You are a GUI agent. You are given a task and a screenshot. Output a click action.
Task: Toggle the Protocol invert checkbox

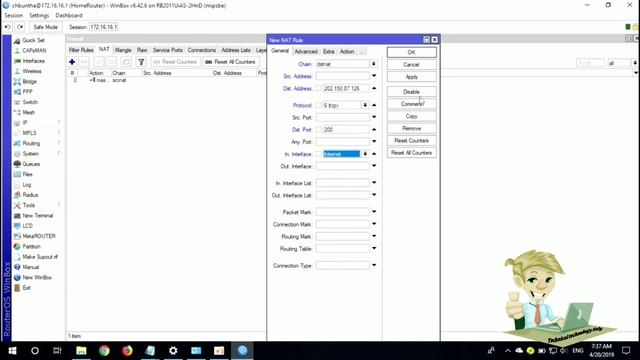click(319, 105)
